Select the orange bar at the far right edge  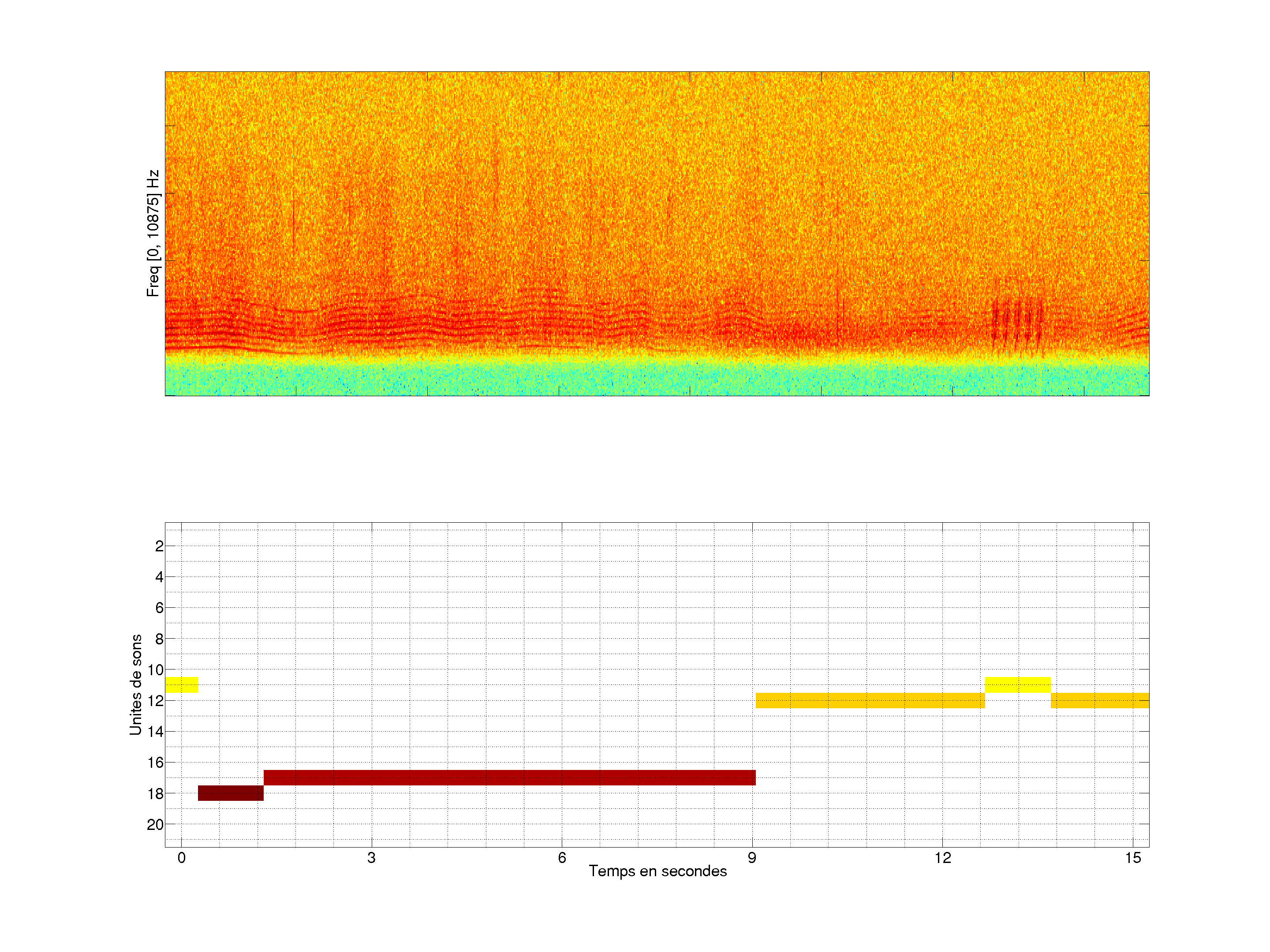1099,700
